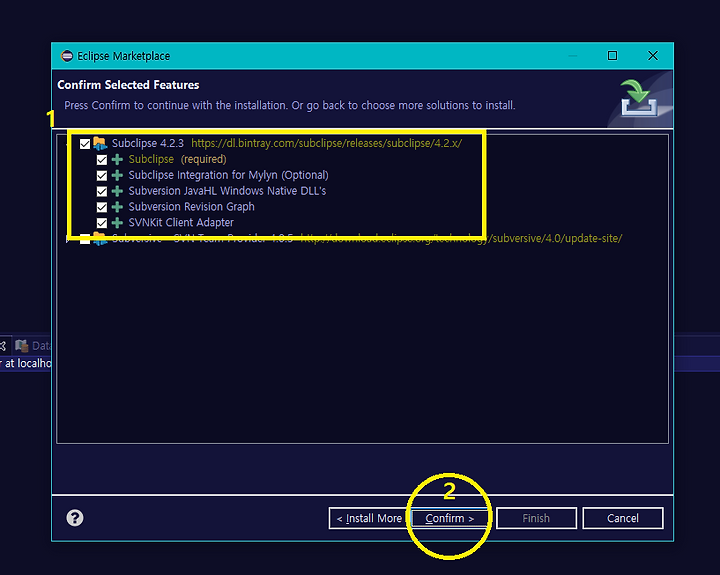Viewport: 720px width, 575px height.
Task: Open the Data tab in background Eclipse window
Action: (x=32, y=345)
